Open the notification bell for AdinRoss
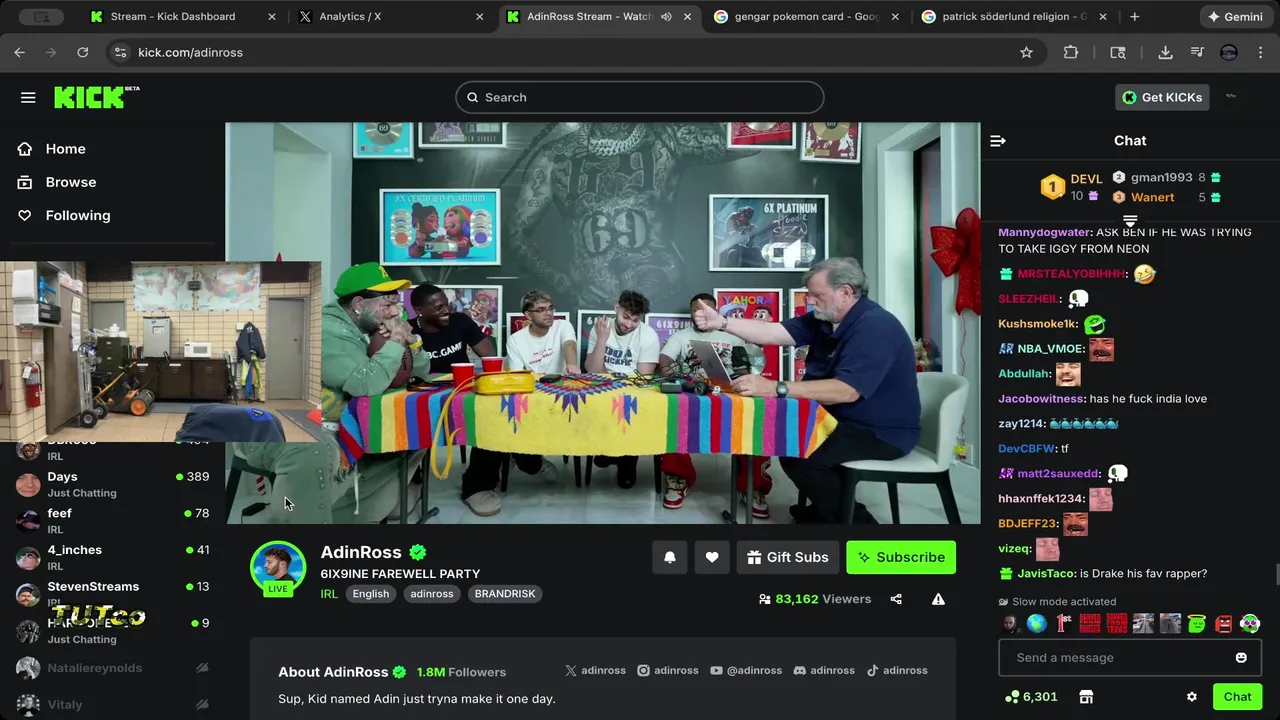Screen dimensions: 1280x720 [670, 557]
